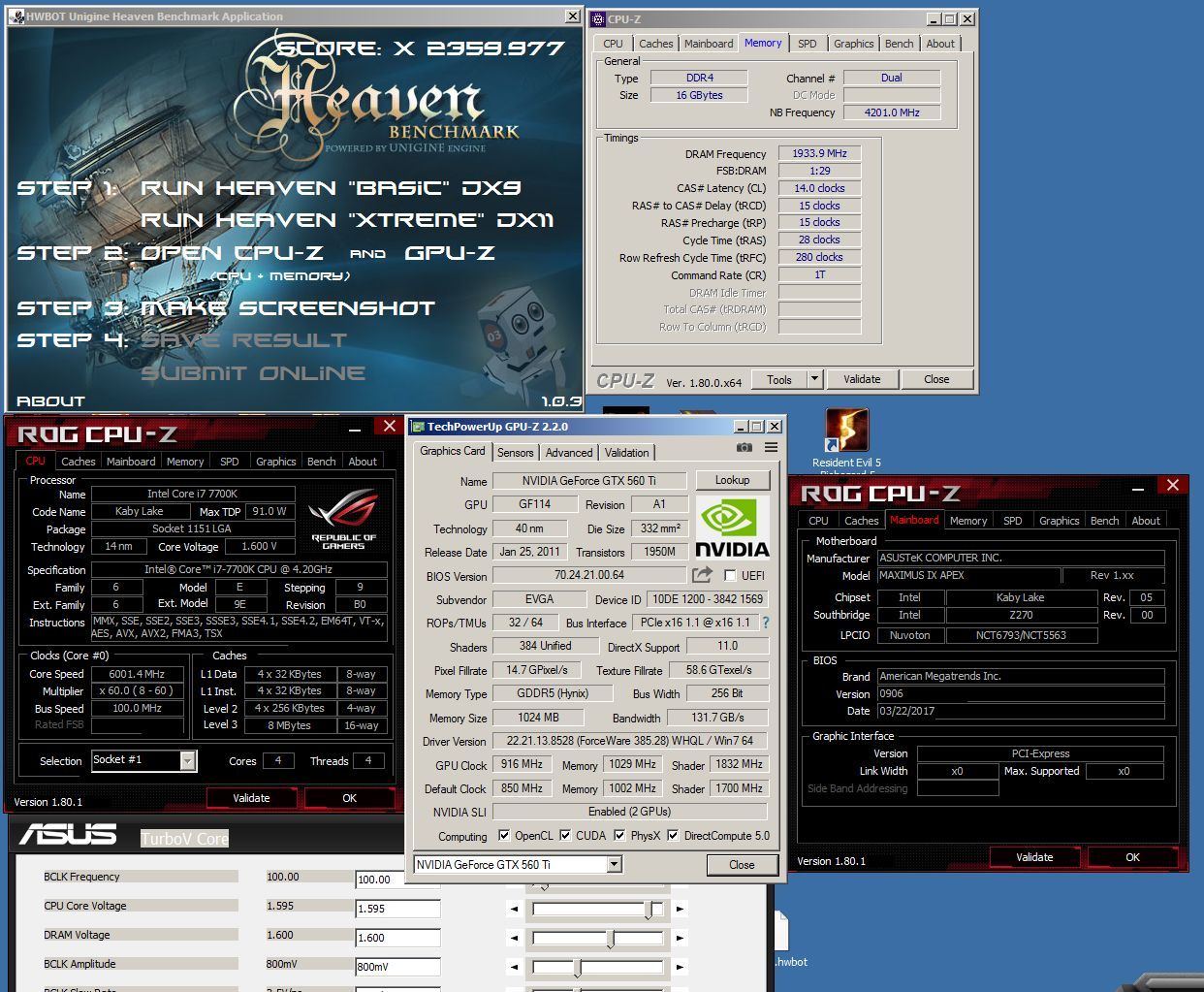This screenshot has width=1204, height=992.
Task: Switch to SPD tab in CPU-Z Memory window
Action: point(807,44)
